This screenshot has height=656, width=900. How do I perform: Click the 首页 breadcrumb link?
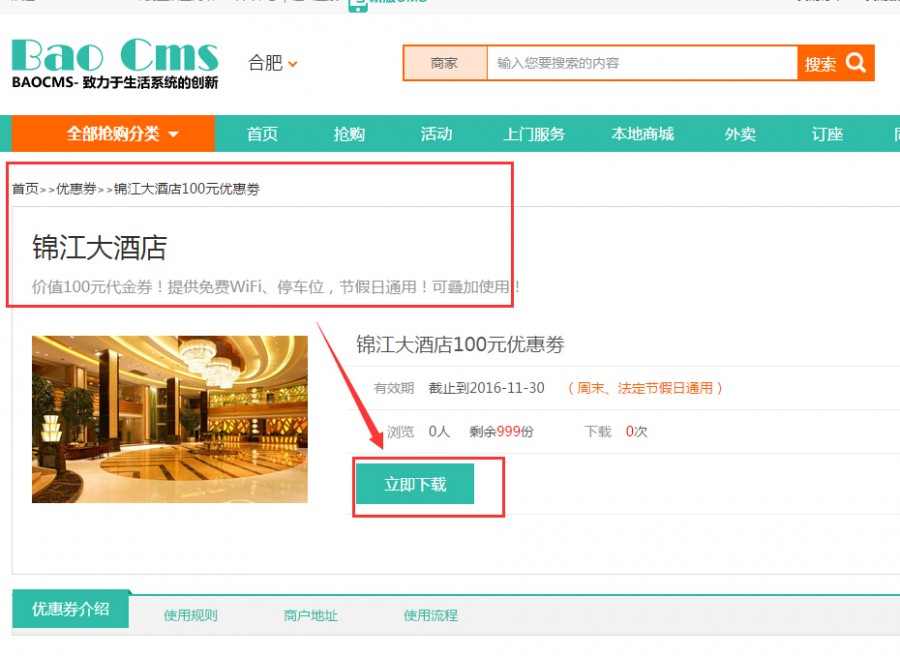[25, 189]
